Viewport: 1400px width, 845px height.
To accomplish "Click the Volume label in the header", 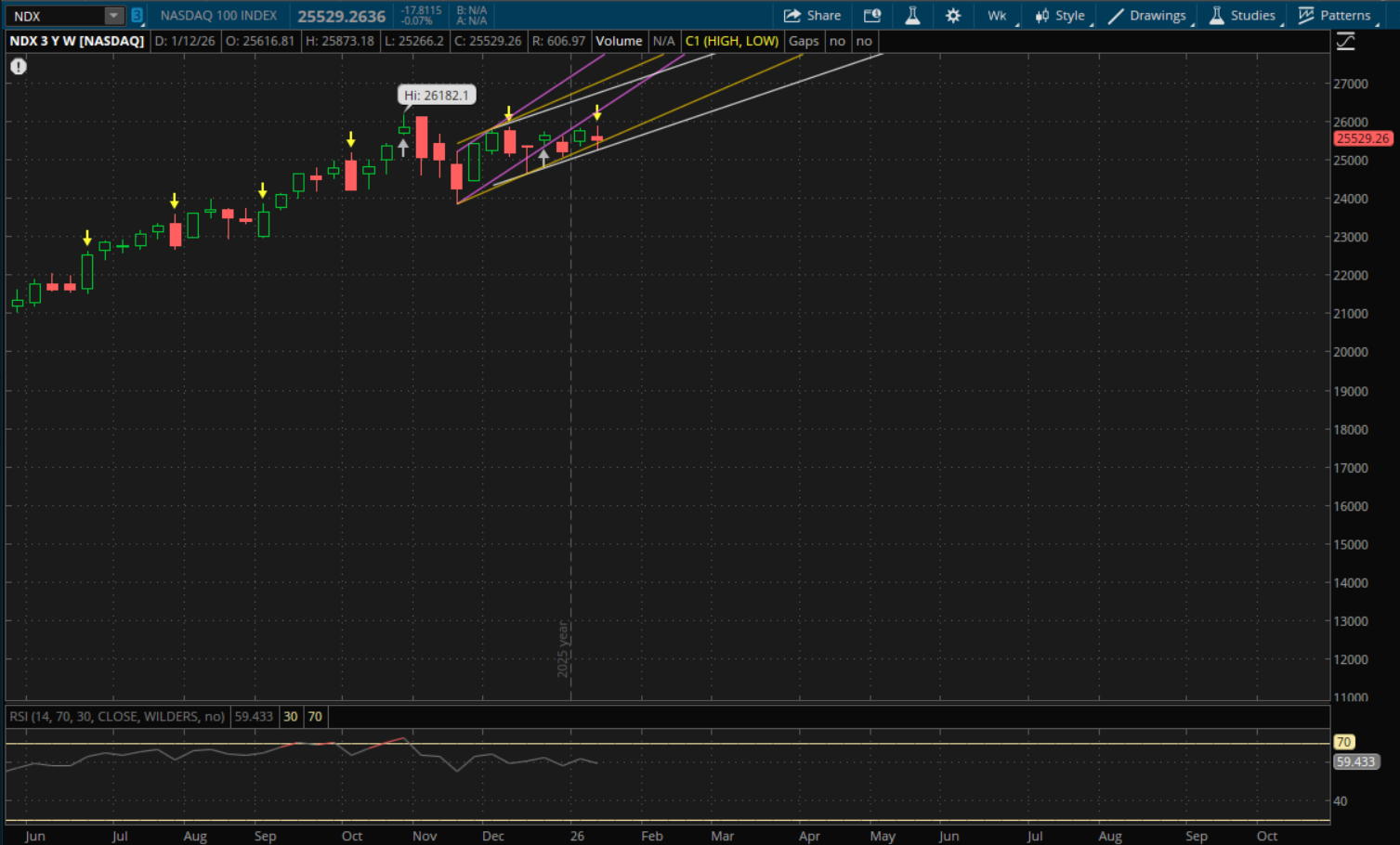I will [619, 41].
